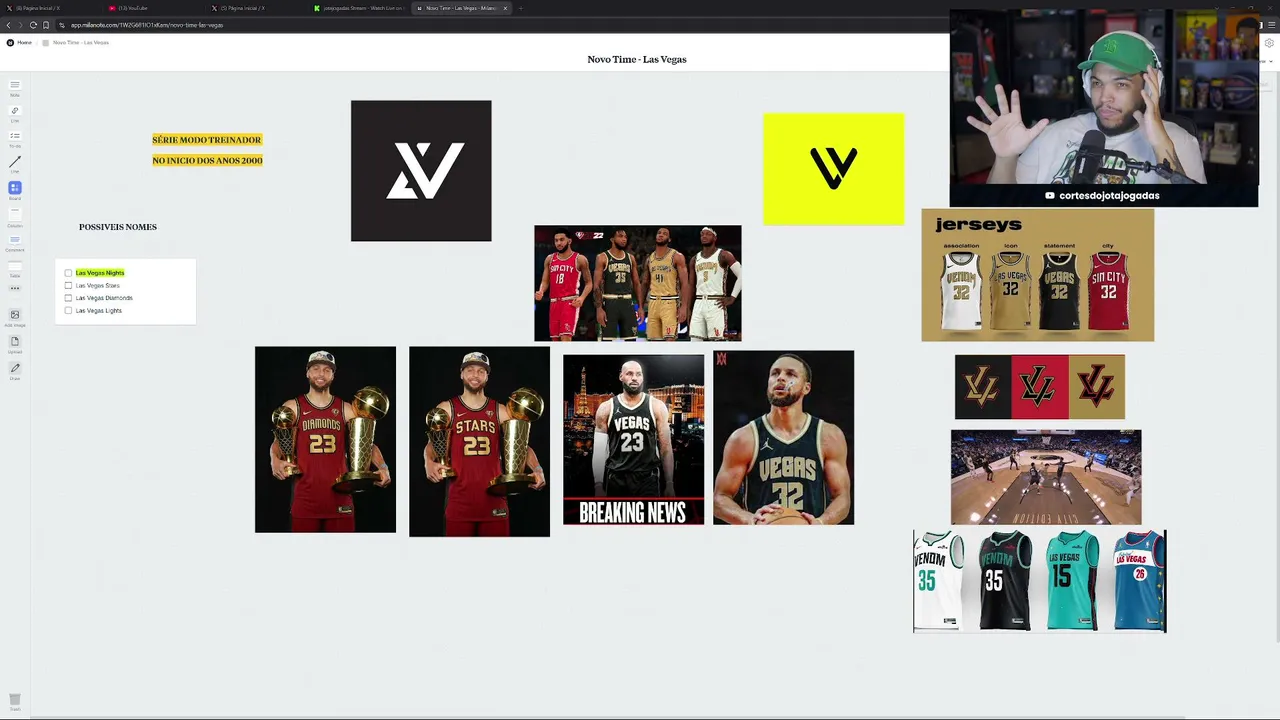The image size is (1280, 720).
Task: Select the Line arrow tool
Action: 15,162
